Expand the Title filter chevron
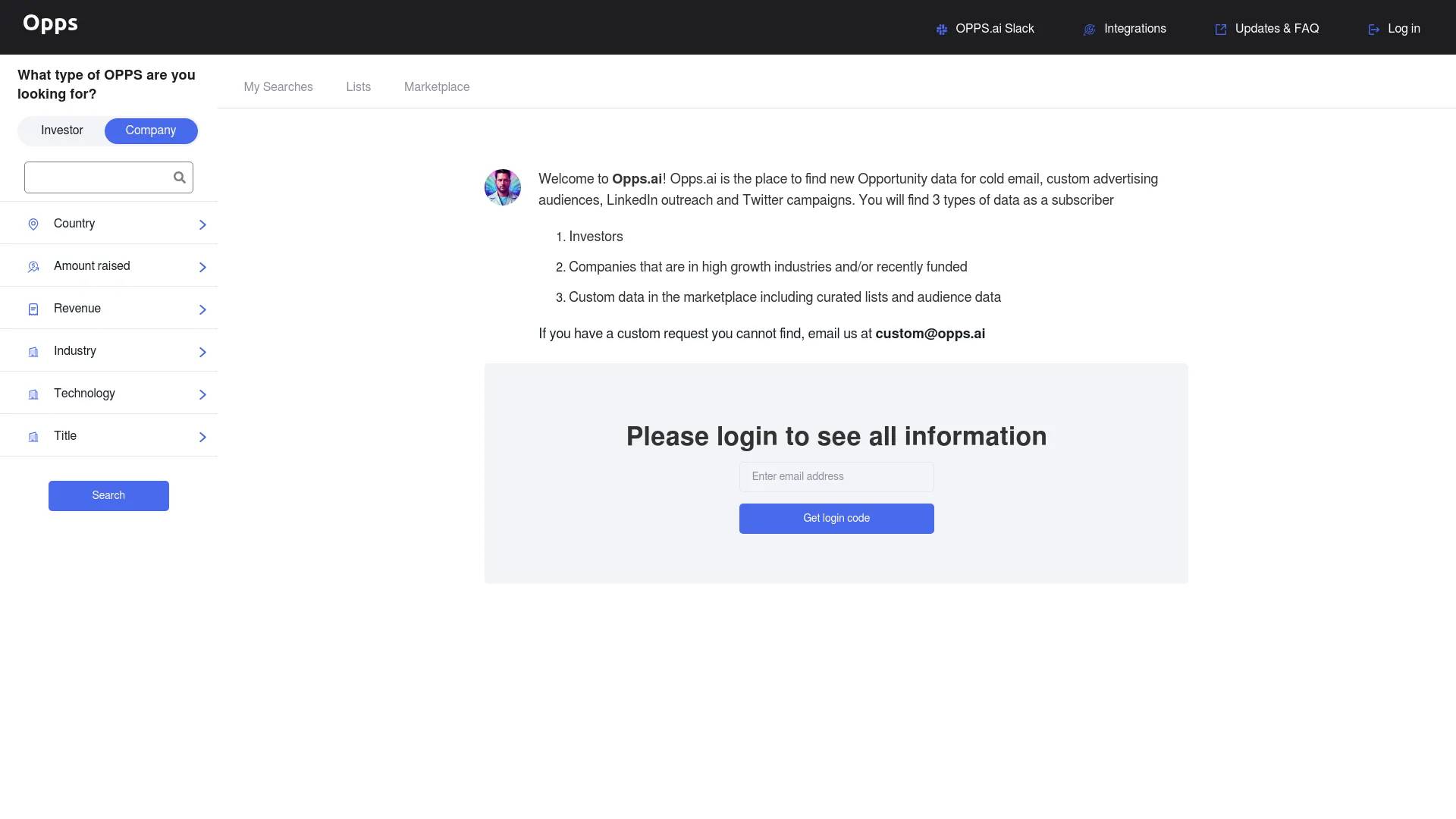The height and width of the screenshot is (819, 1456). [x=202, y=437]
